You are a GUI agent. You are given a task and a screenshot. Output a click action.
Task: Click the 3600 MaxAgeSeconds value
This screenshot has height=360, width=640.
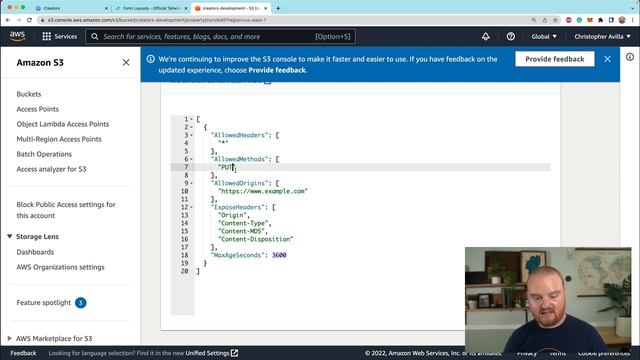(x=279, y=255)
